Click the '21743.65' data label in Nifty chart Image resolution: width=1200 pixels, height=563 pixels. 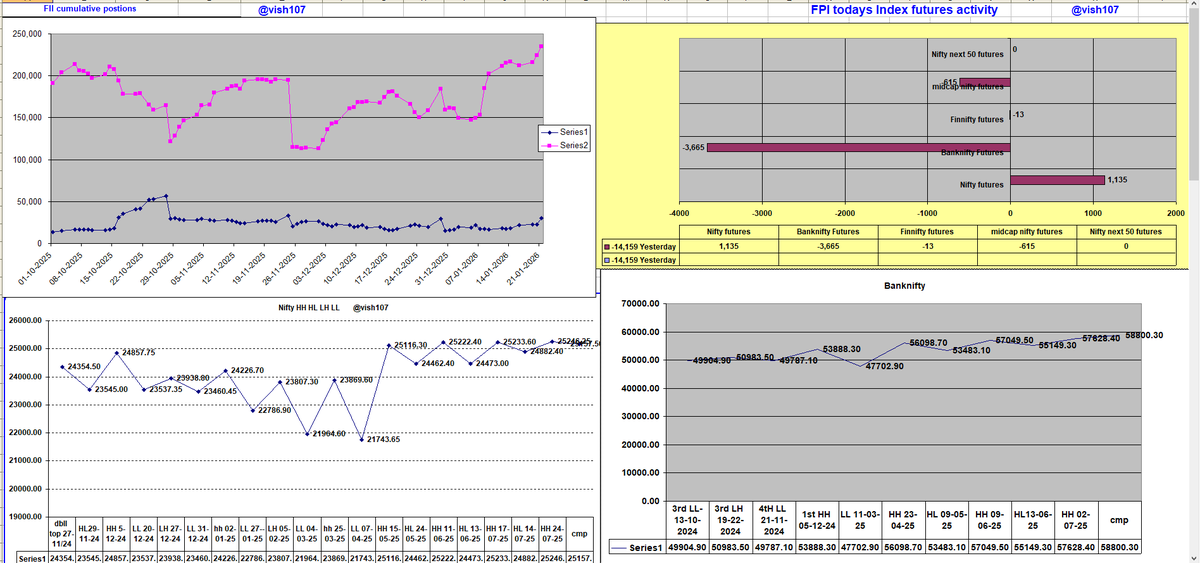tap(382, 439)
